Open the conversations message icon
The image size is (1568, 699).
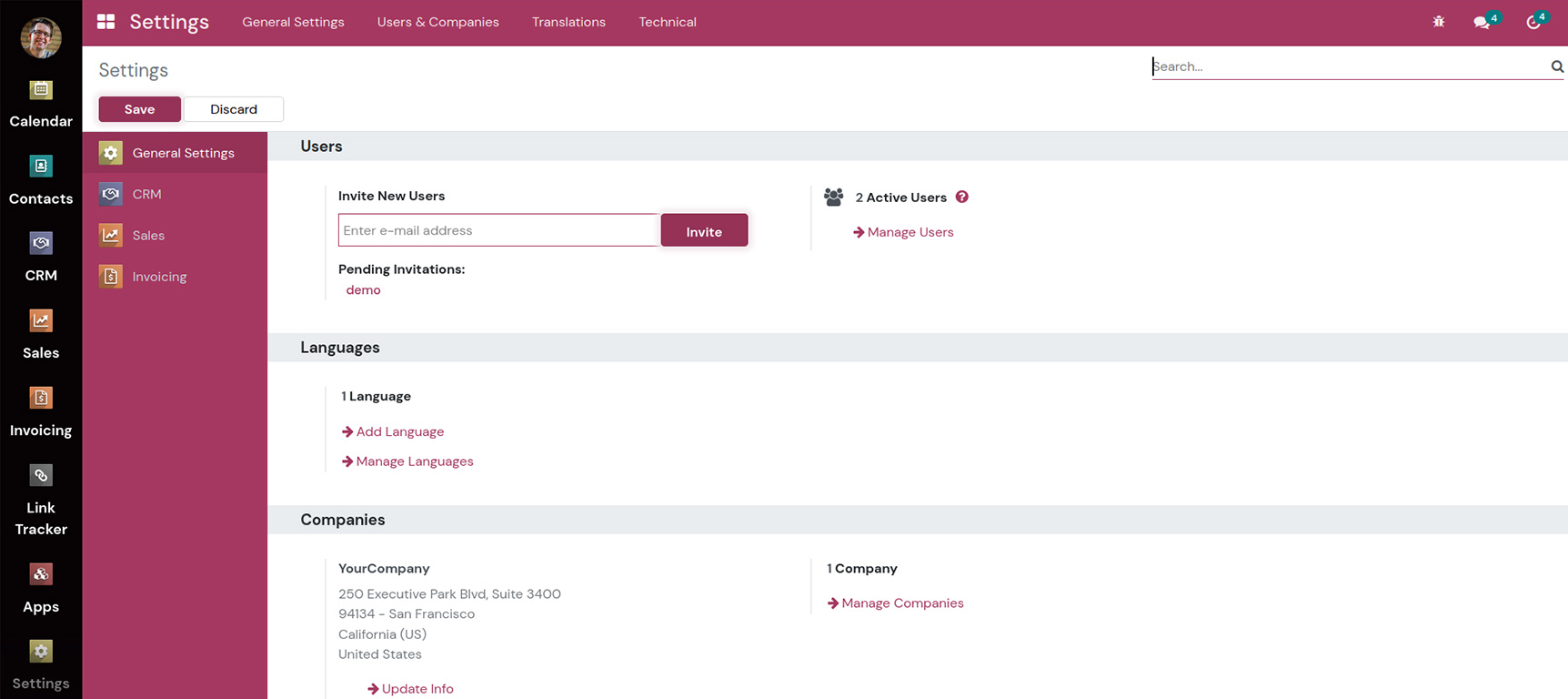click(1482, 22)
